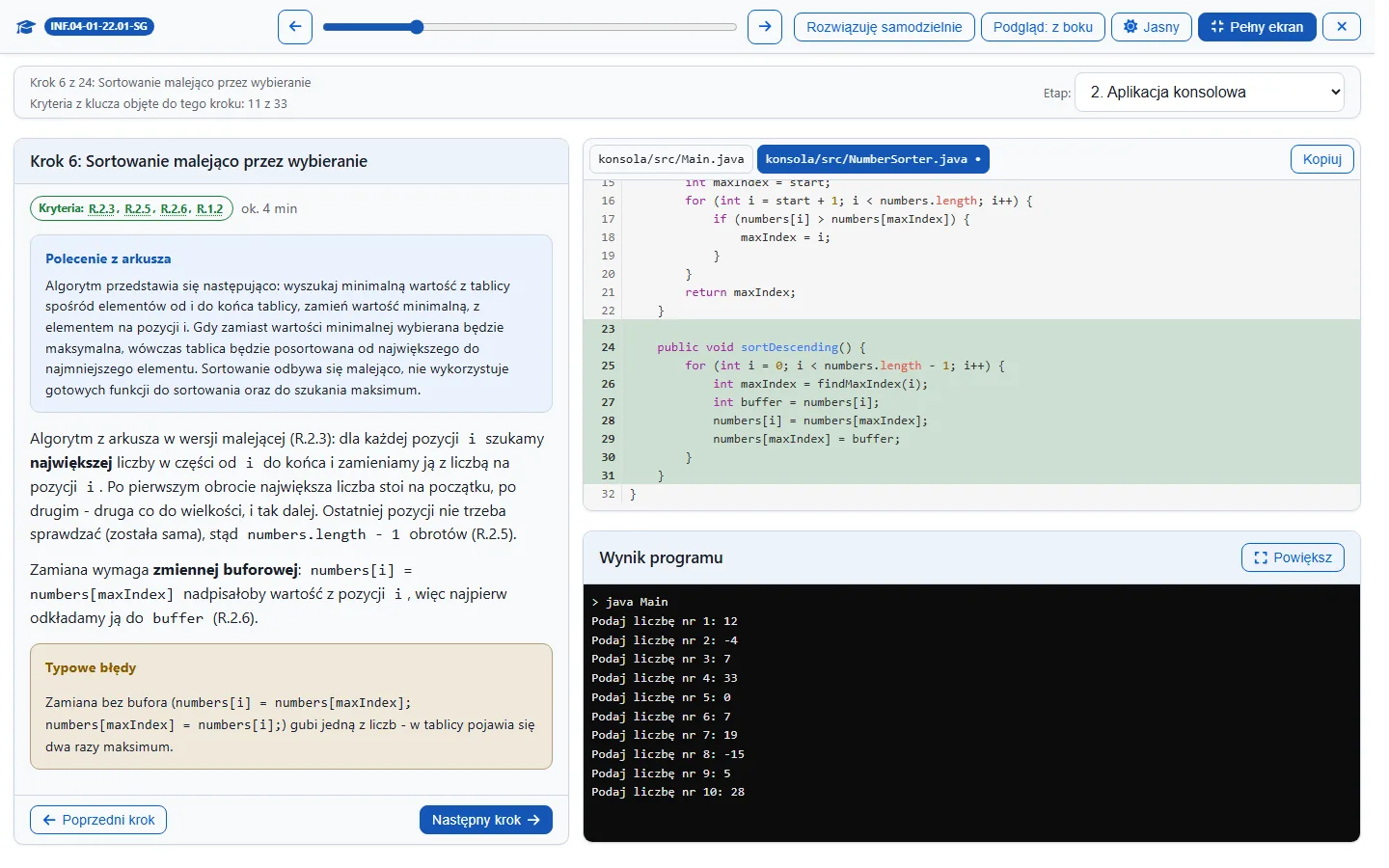
Task: Click the 'ok. 4 min' time estimate
Action: (269, 208)
